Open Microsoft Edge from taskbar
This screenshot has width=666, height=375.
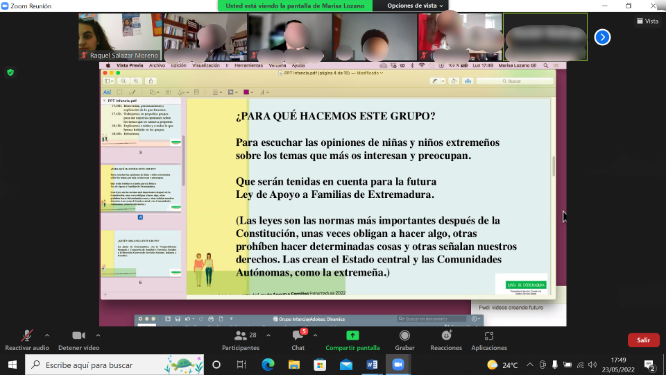pyautogui.click(x=268, y=365)
